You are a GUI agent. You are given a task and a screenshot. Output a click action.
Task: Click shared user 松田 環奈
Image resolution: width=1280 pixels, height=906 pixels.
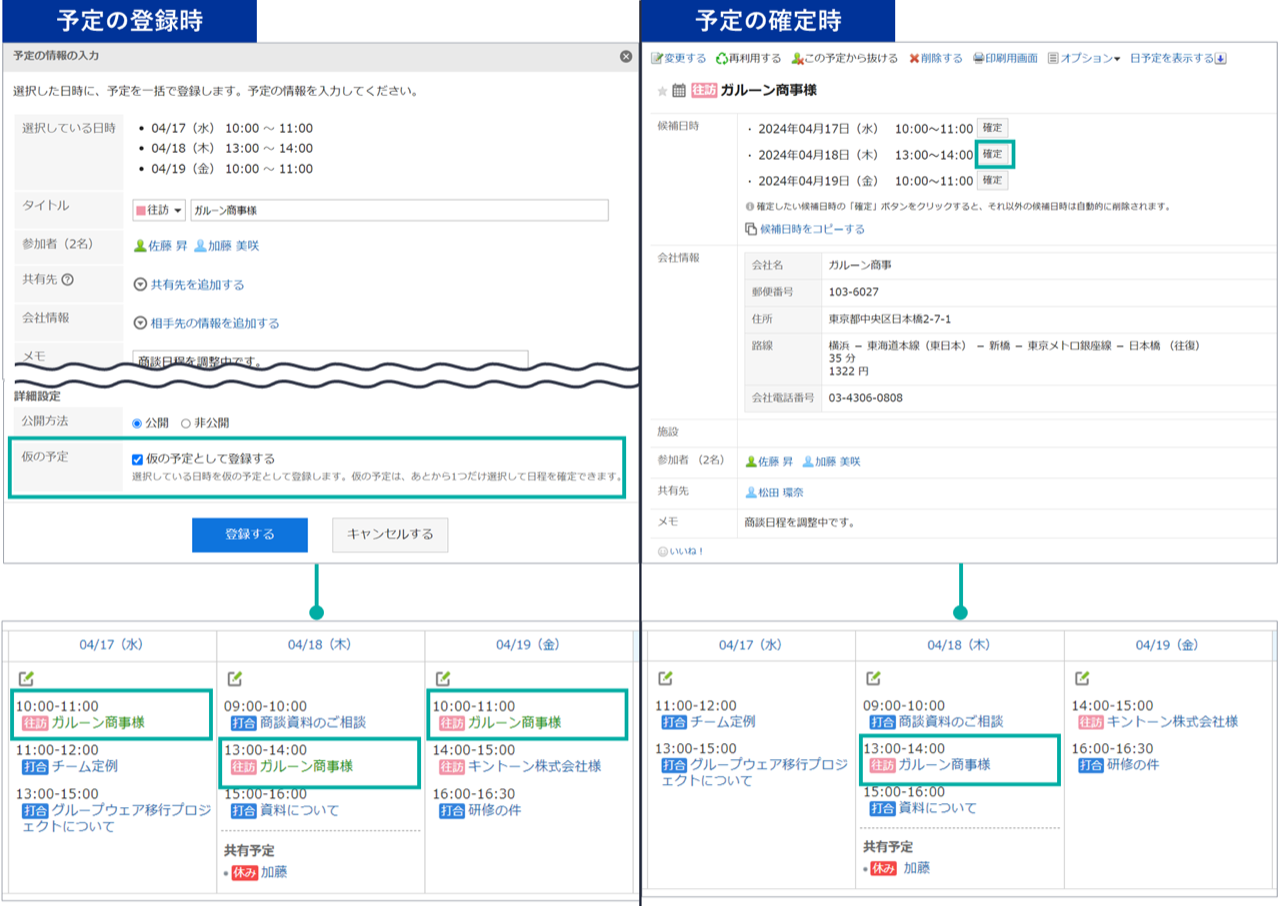pyautogui.click(x=775, y=493)
